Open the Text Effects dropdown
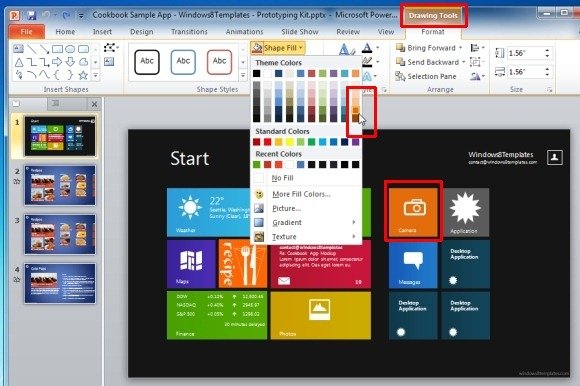The image size is (580, 386). click(x=376, y=76)
